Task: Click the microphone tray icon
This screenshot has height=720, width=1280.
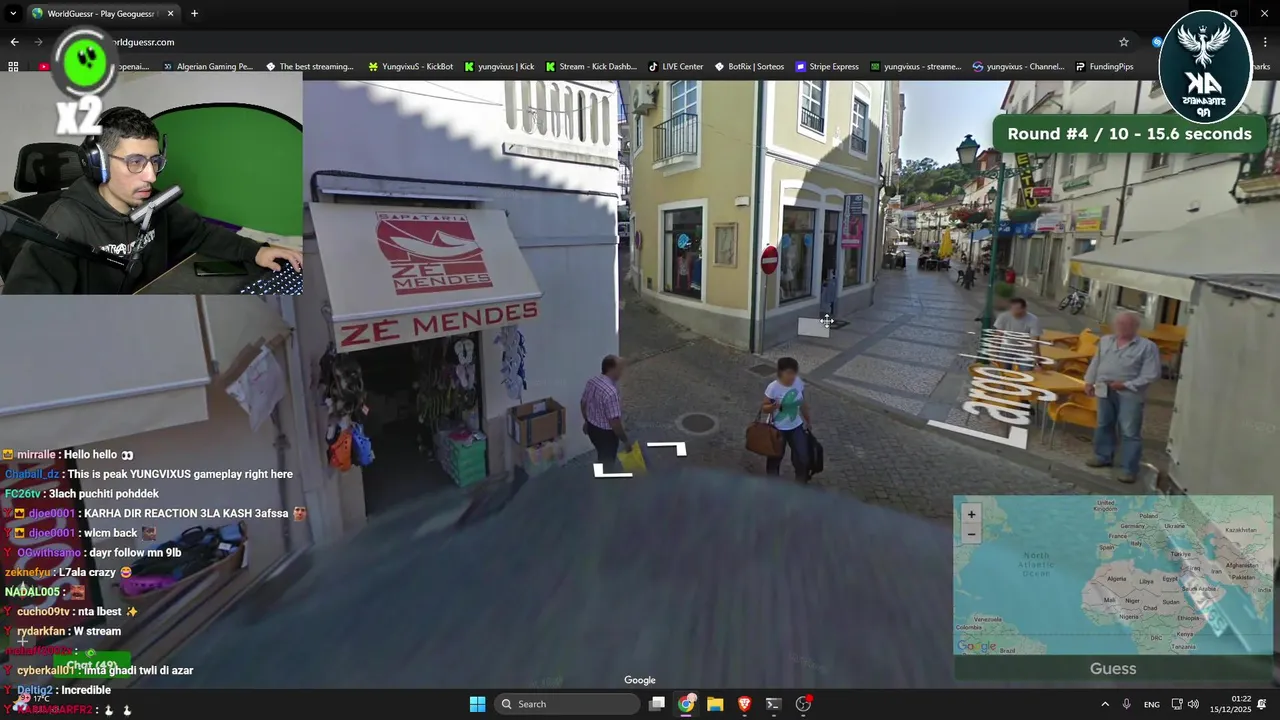Action: click(1127, 704)
